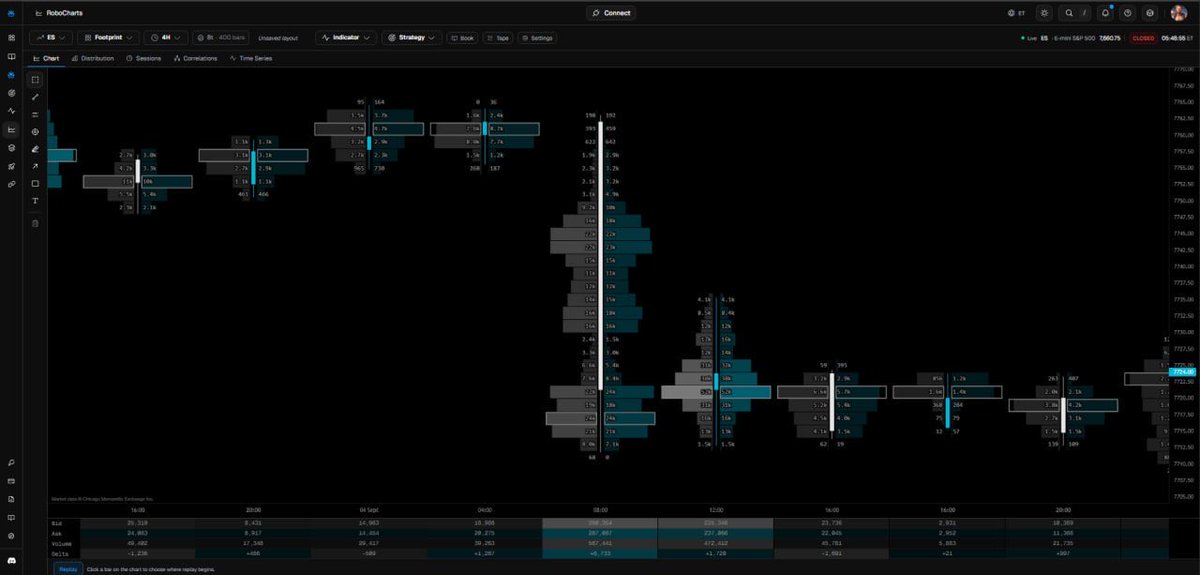Open the dashboard grid icon in left sidebar

coord(11,37)
